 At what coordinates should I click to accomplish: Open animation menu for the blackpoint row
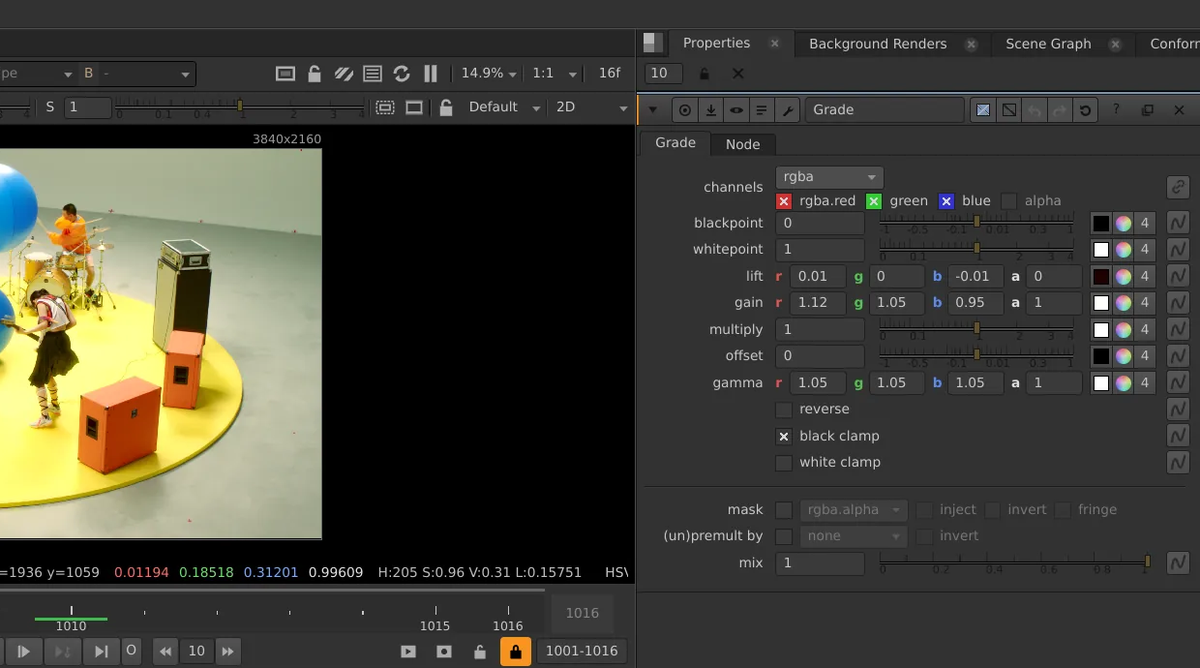pos(1178,223)
